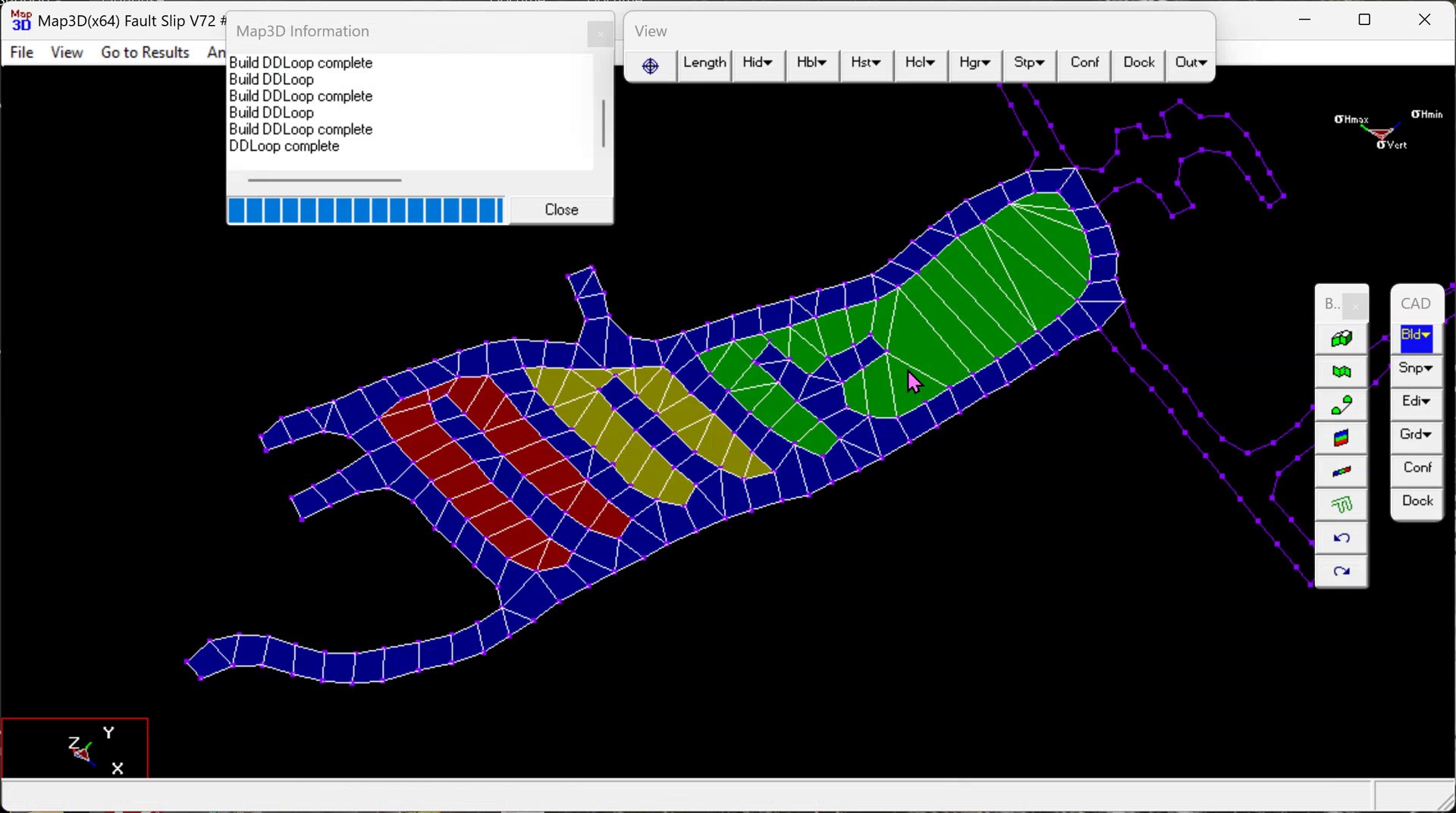
Task: Select the two-node connected line tool
Action: pos(1341,406)
